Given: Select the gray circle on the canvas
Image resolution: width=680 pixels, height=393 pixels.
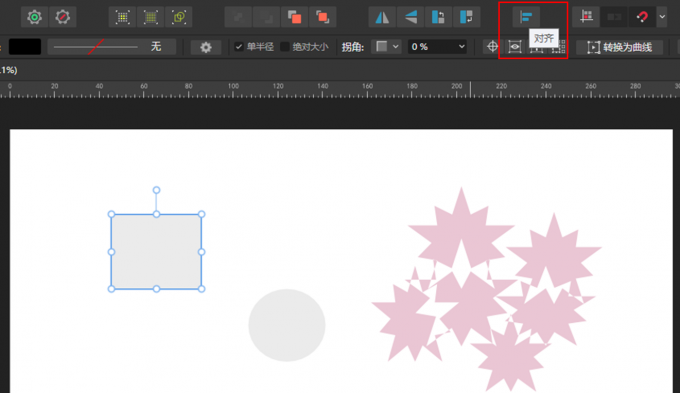Looking at the screenshot, I should [x=287, y=325].
